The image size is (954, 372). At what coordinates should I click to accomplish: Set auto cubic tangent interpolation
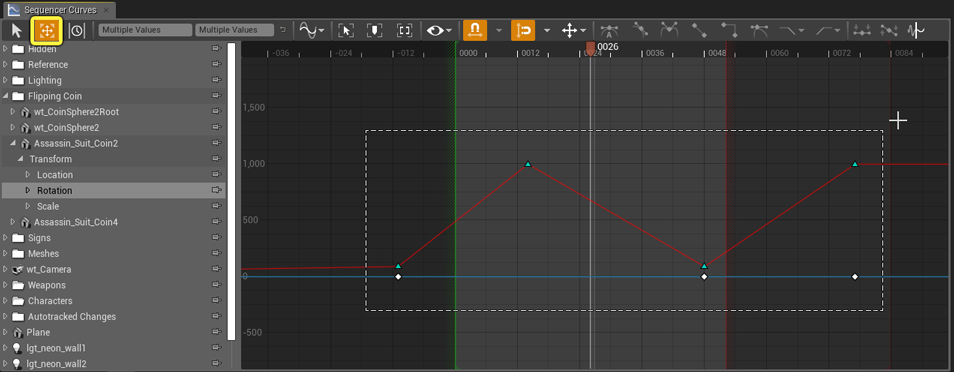click(608, 30)
